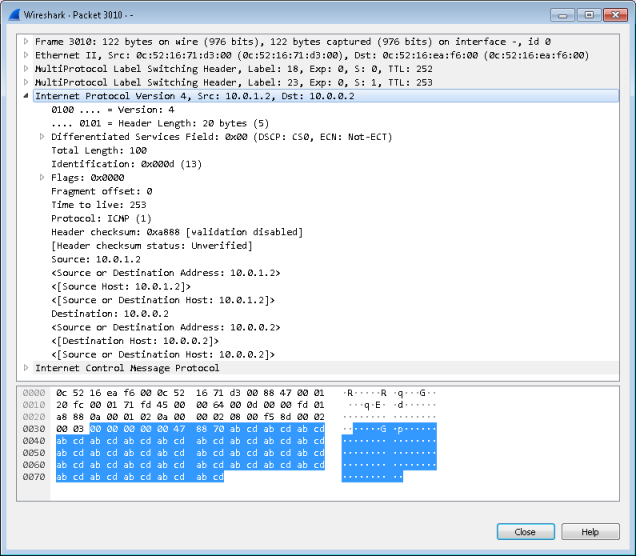Viewport: 636px width, 556px height.
Task: Select 'Source or Destination Address: 10.0.0.2' line
Action: point(165,327)
